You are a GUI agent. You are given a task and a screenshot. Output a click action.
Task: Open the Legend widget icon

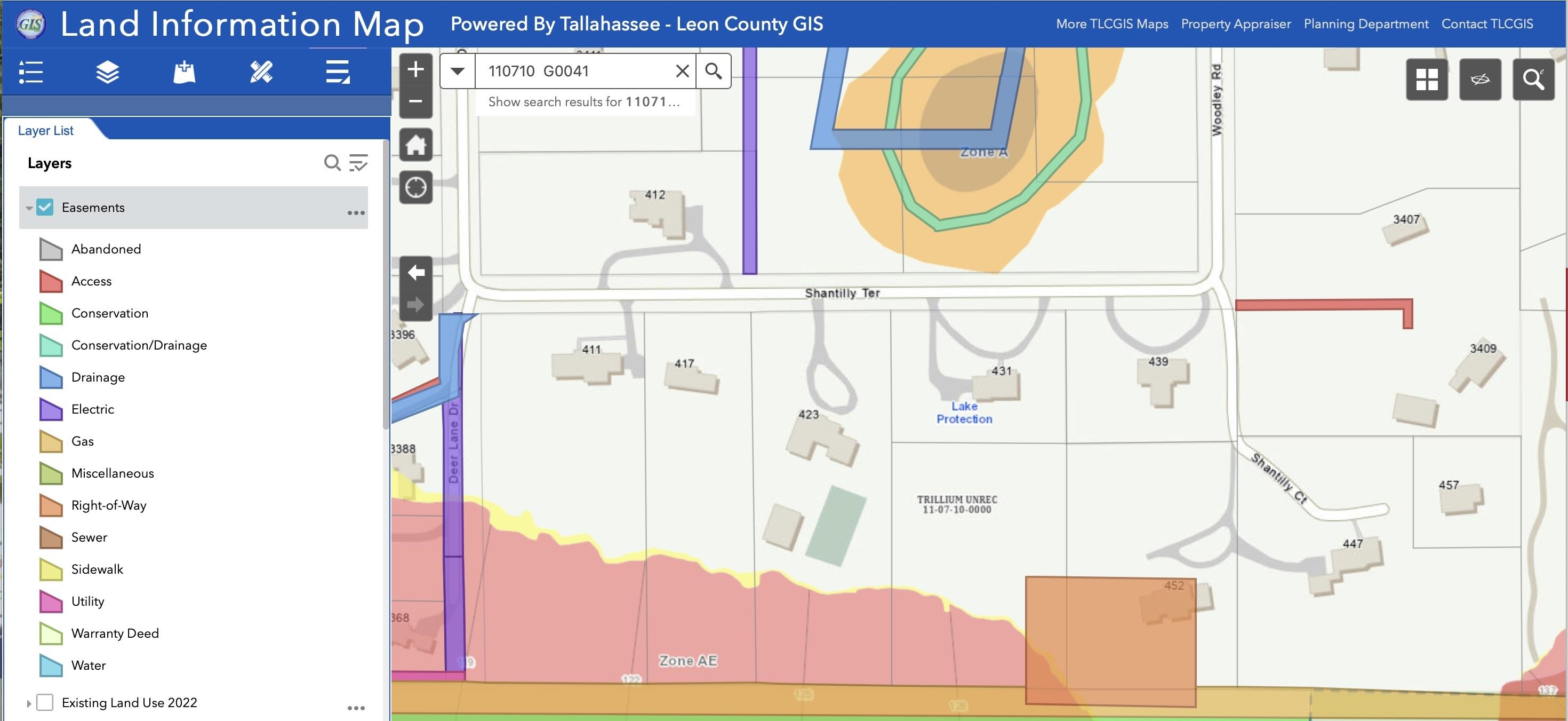(x=31, y=72)
